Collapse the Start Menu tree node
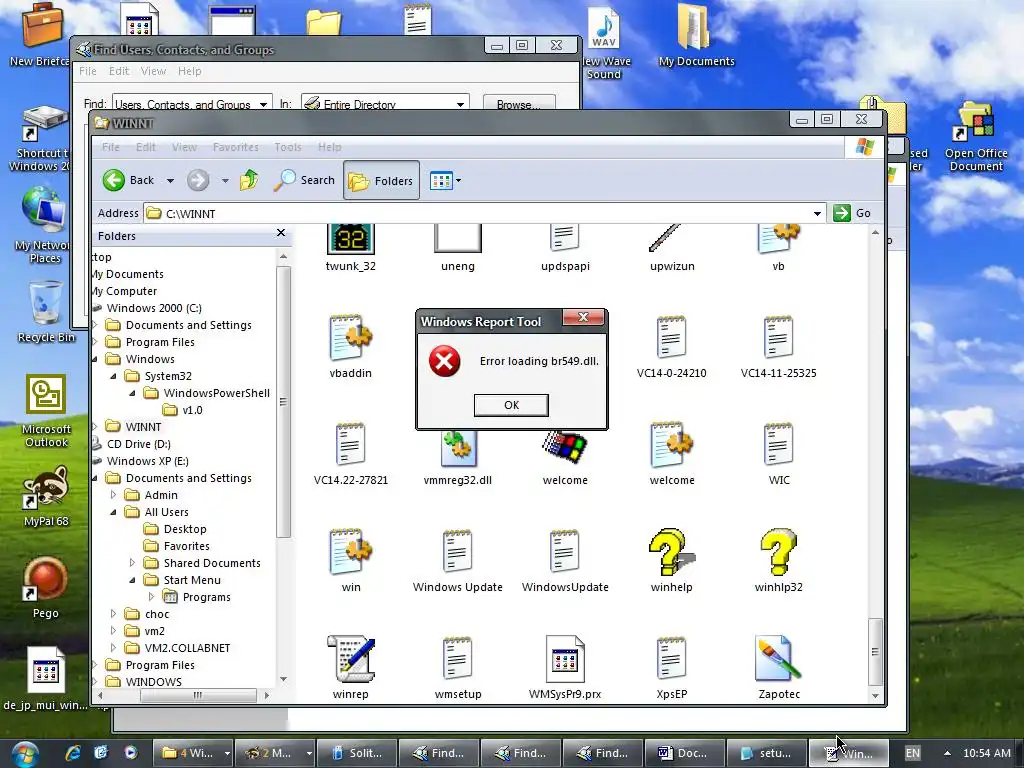 (133, 580)
